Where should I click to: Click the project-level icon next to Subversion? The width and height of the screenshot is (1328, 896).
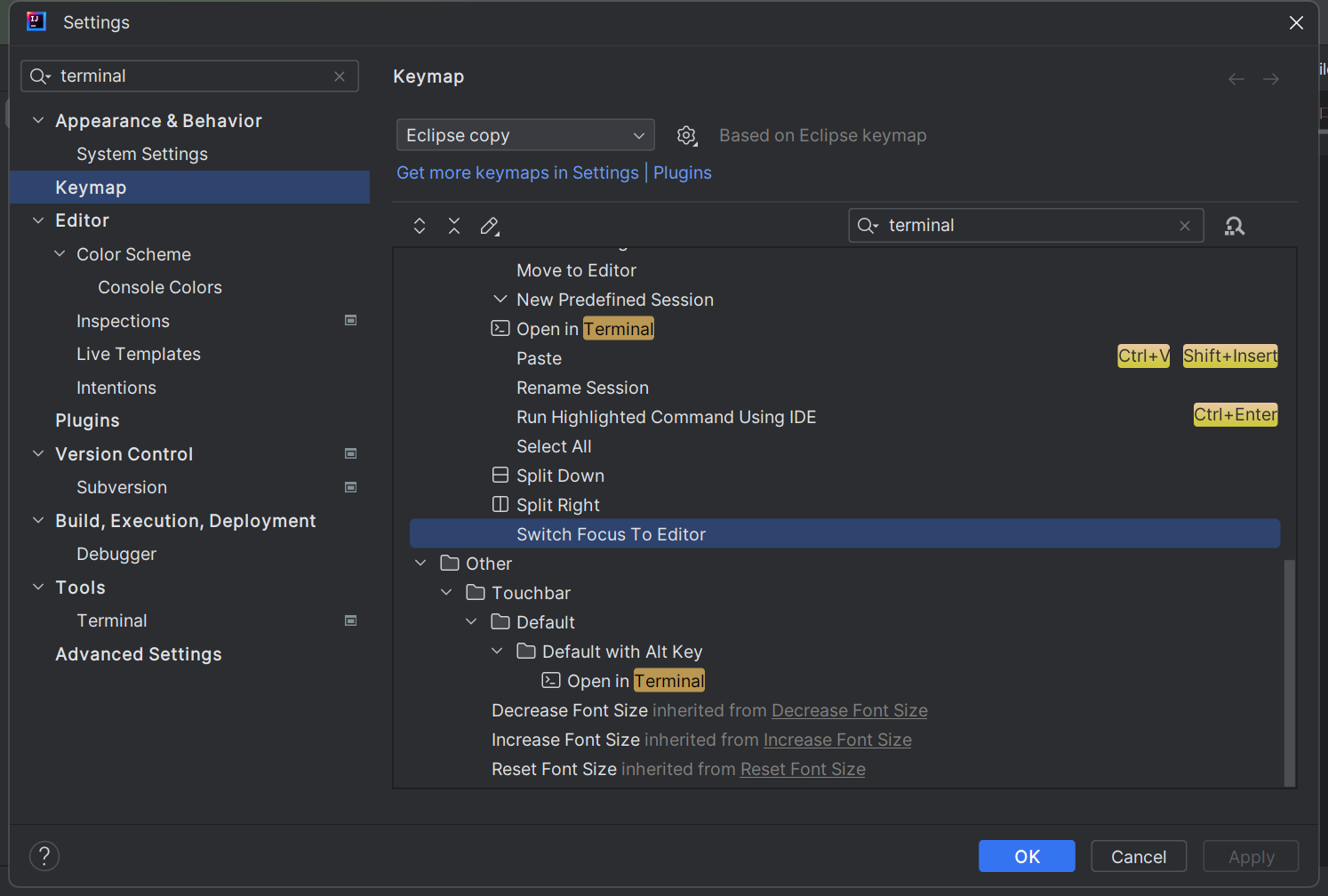point(351,487)
